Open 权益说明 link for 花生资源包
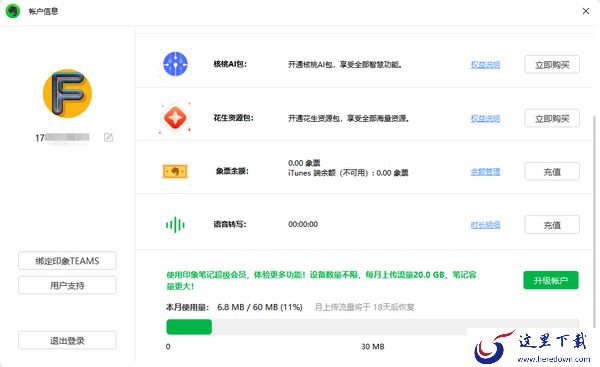The height and width of the screenshot is (367, 600). point(485,119)
